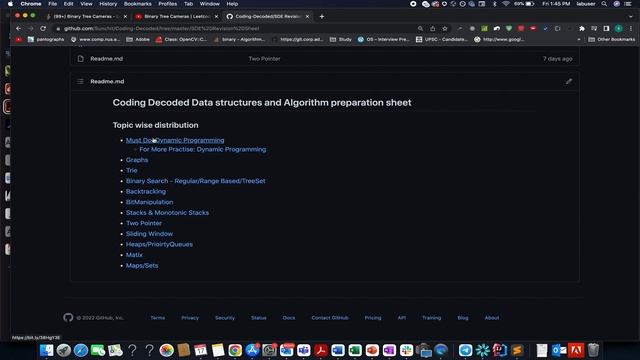Image resolution: width=640 pixels, height=360 pixels.
Task: Open Profiles menu in menu bar
Action: [168, 4]
